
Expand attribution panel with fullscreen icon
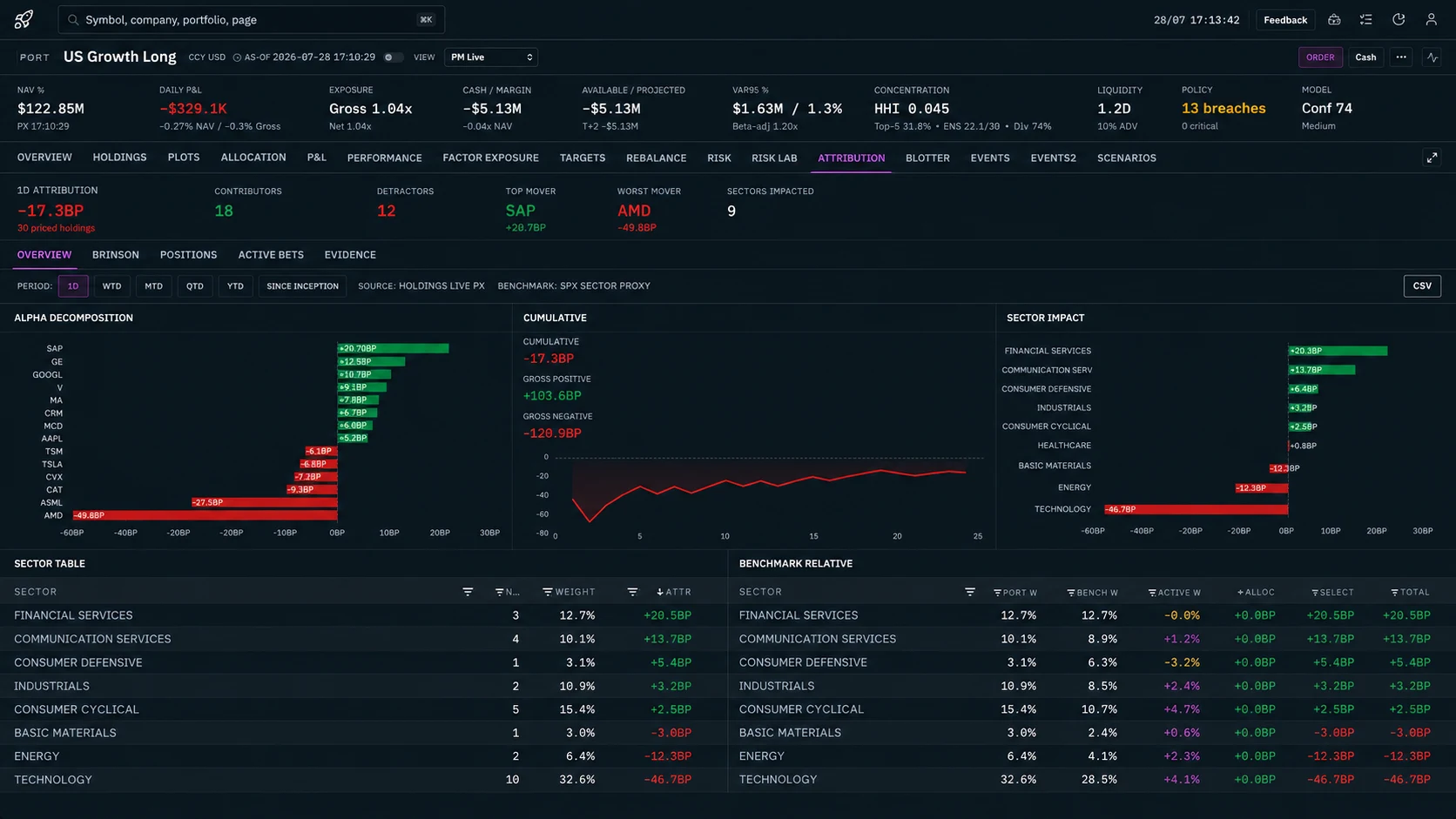click(x=1432, y=158)
